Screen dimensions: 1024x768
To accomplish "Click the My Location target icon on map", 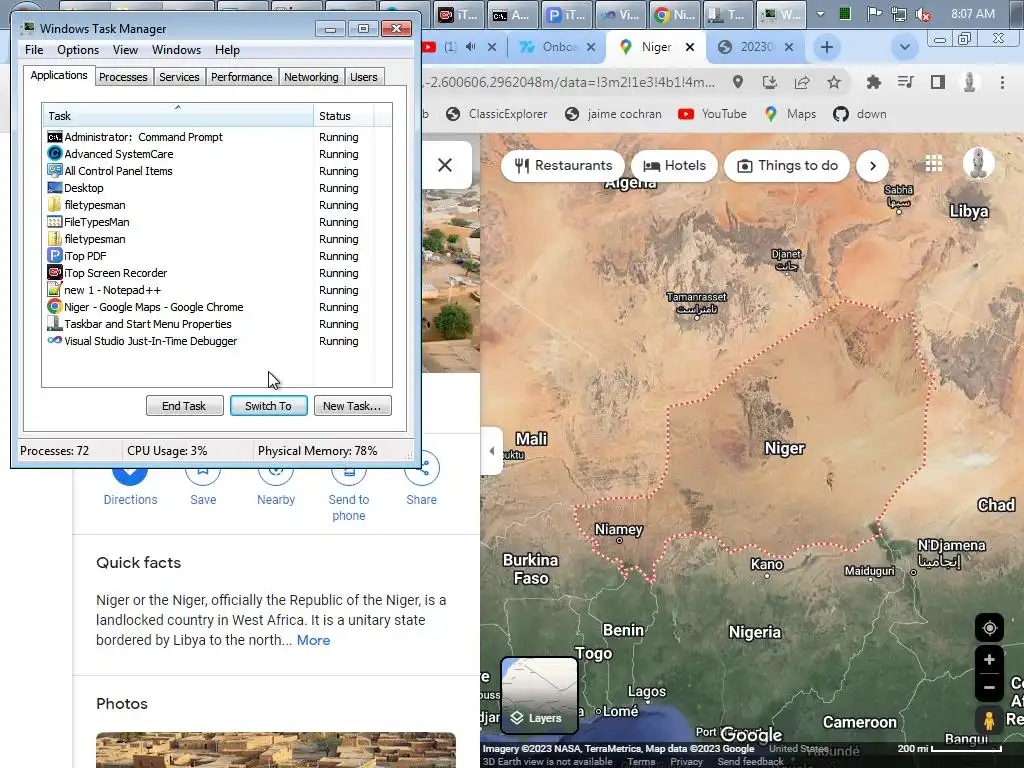I will coord(989,628).
